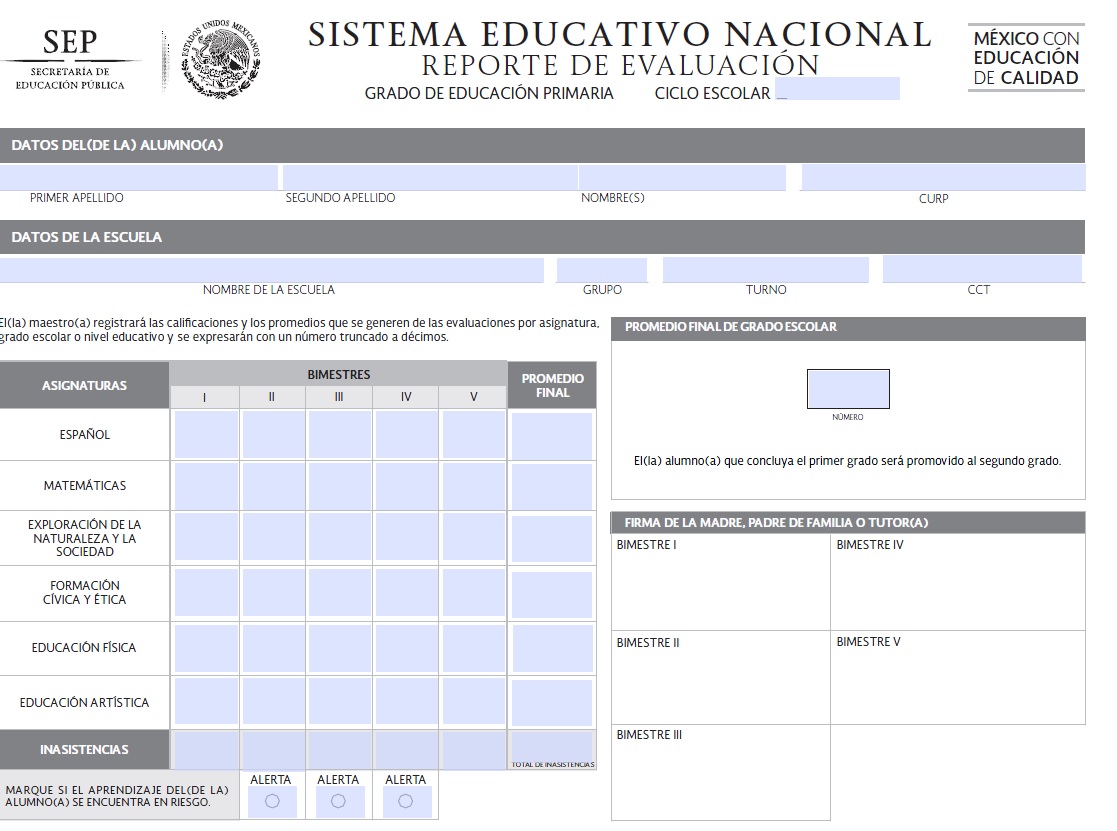This screenshot has width=1117, height=831.
Task: Click the 'PROMEDIO FINAL' column header
Action: (x=552, y=385)
